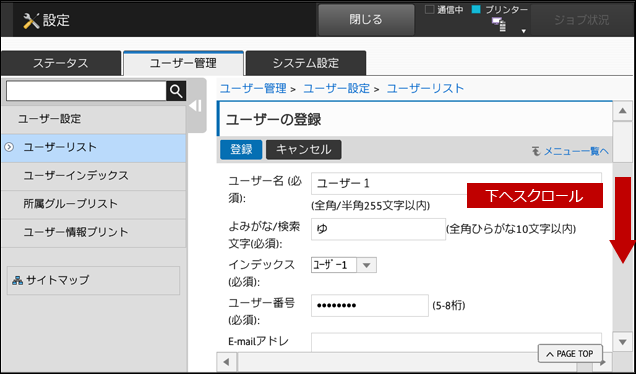The height and width of the screenshot is (374, 636).
Task: Open the small arrow under the printer icon
Action: pyautogui.click(x=524, y=31)
